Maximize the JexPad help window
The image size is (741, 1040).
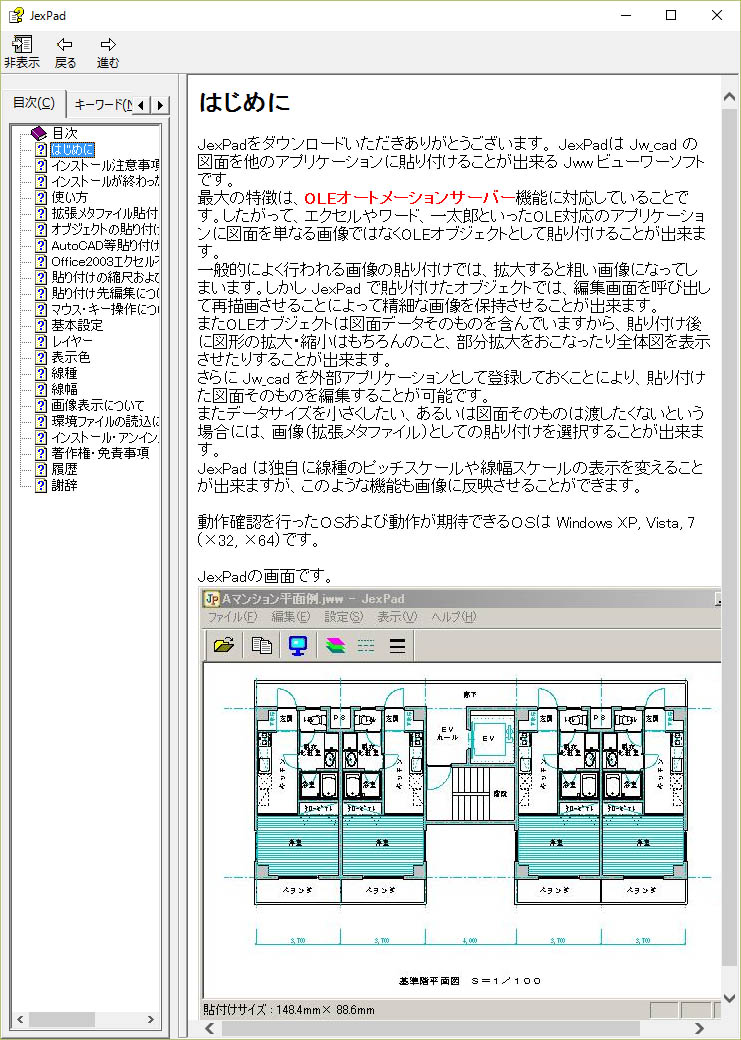671,15
